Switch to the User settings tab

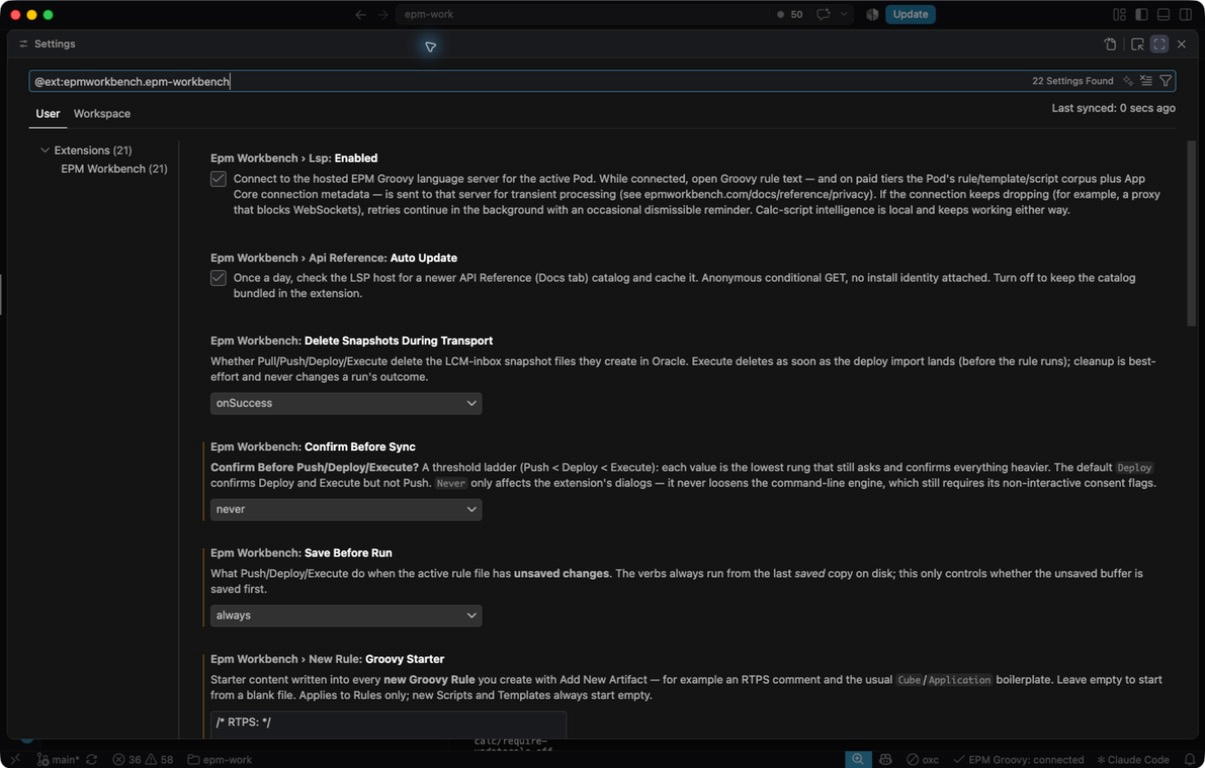click(48, 114)
